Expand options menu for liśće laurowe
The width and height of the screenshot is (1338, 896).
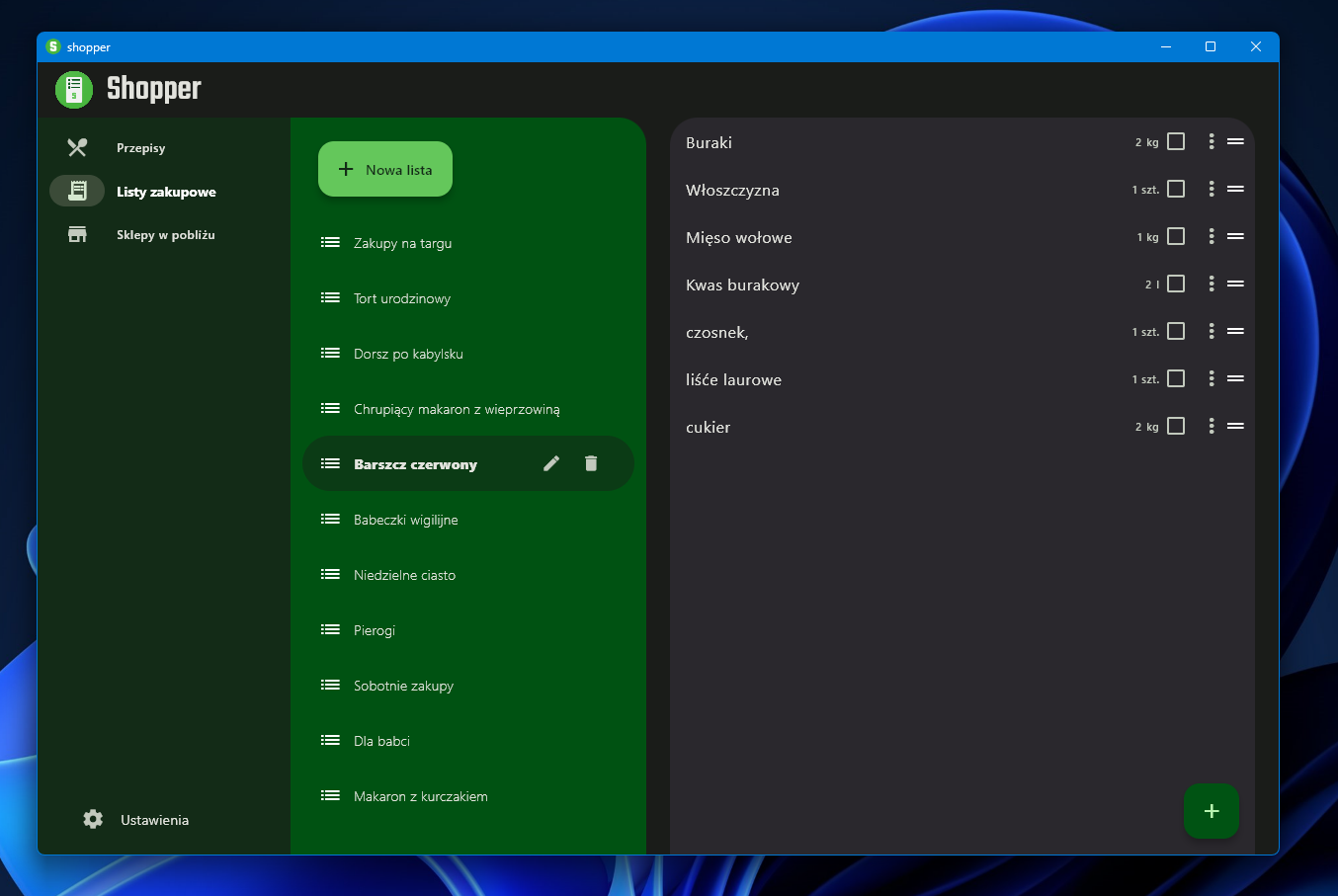coord(1212,378)
